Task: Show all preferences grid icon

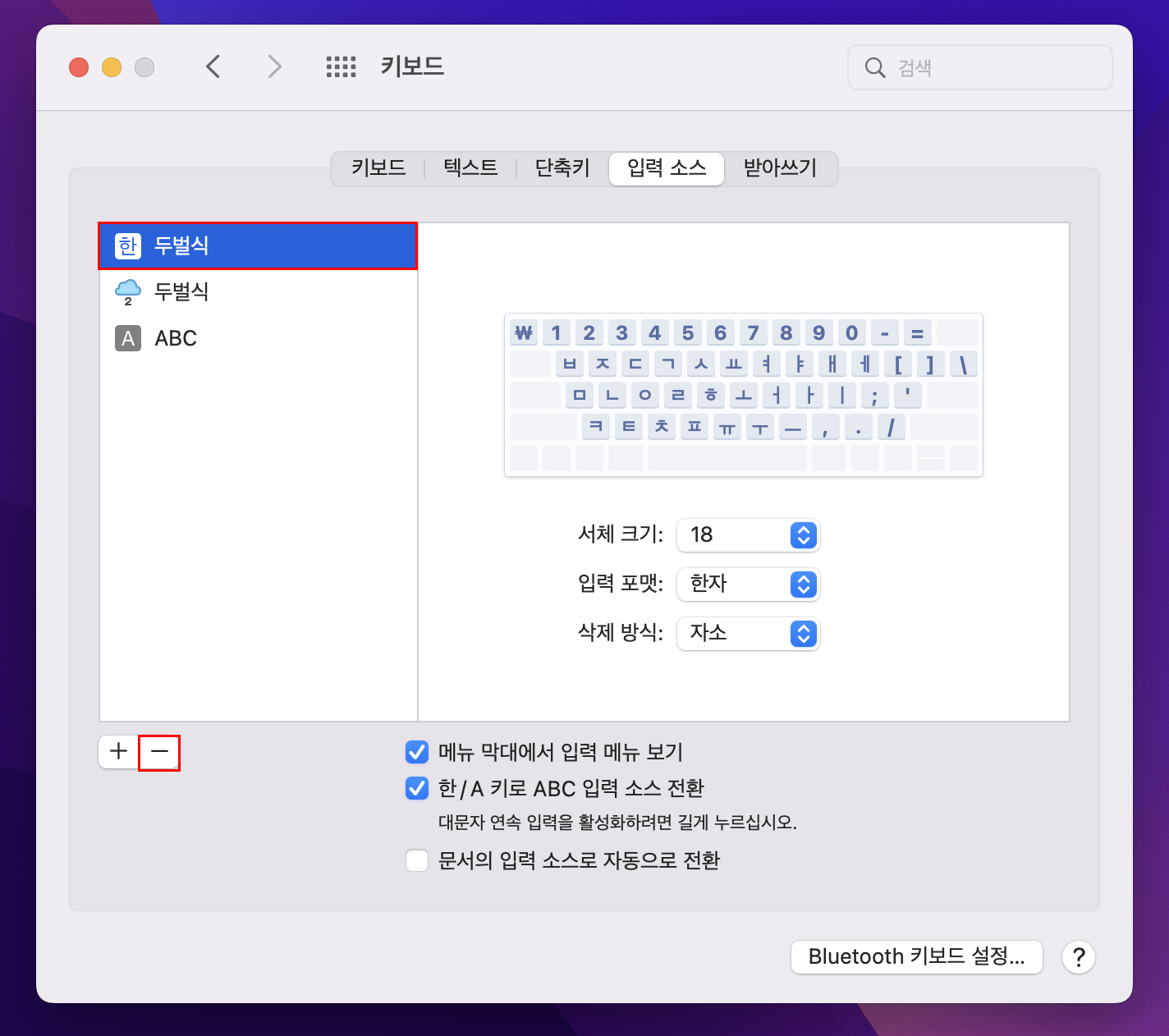Action: [x=342, y=66]
